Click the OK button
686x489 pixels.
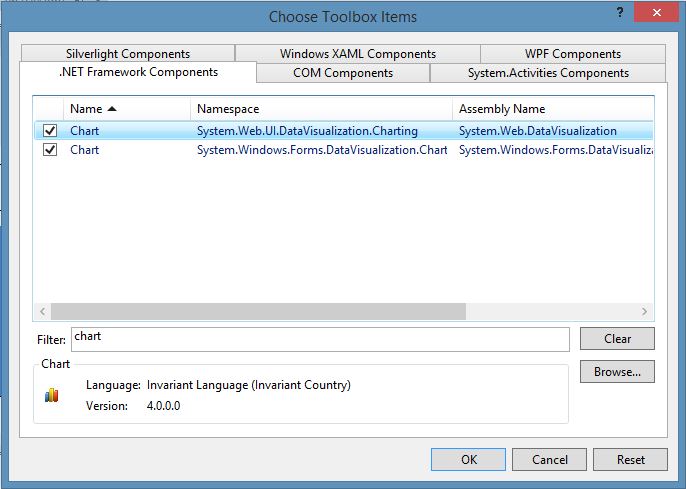(x=468, y=459)
